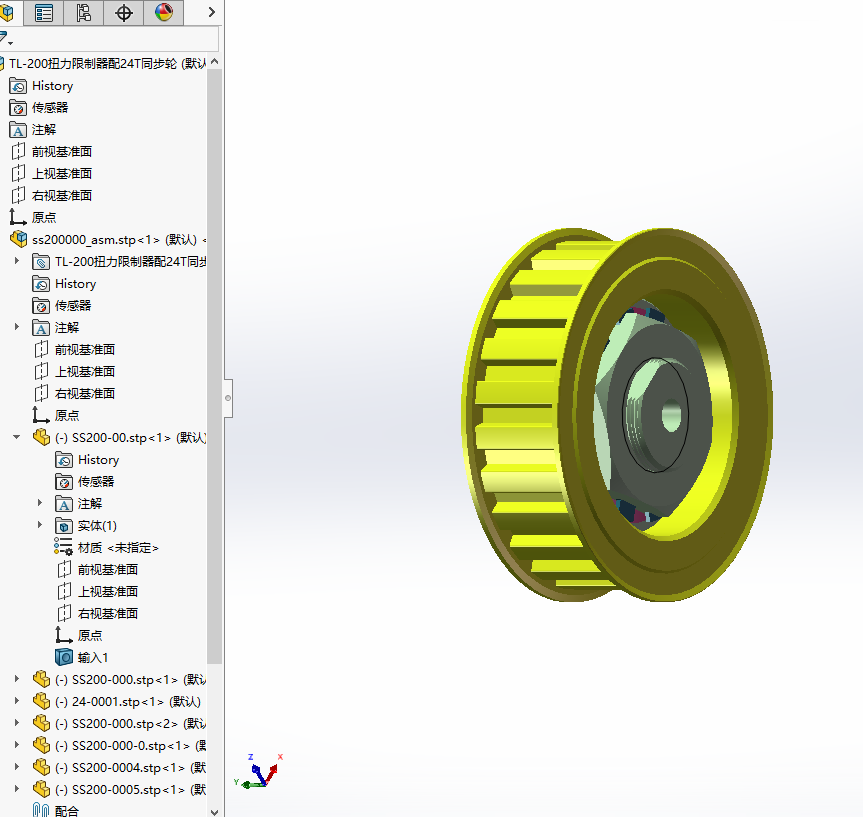Click the gray hub center of model
The width and height of the screenshot is (863, 817).
click(655, 414)
